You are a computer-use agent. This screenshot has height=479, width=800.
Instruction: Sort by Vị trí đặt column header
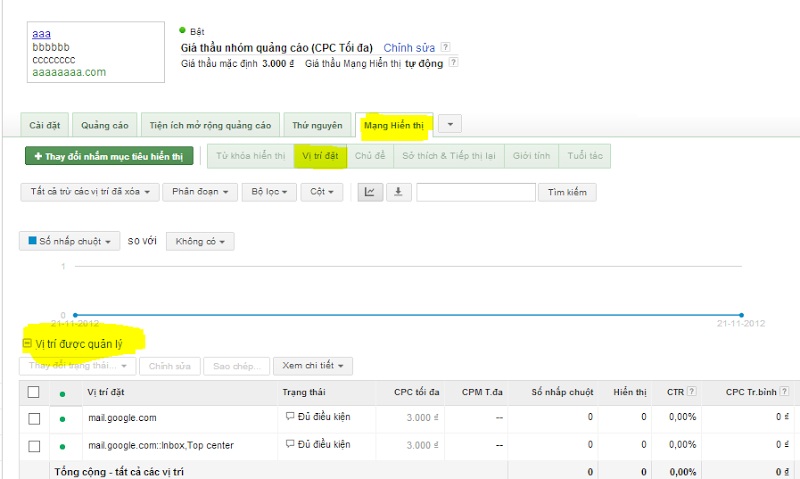[x=106, y=392]
